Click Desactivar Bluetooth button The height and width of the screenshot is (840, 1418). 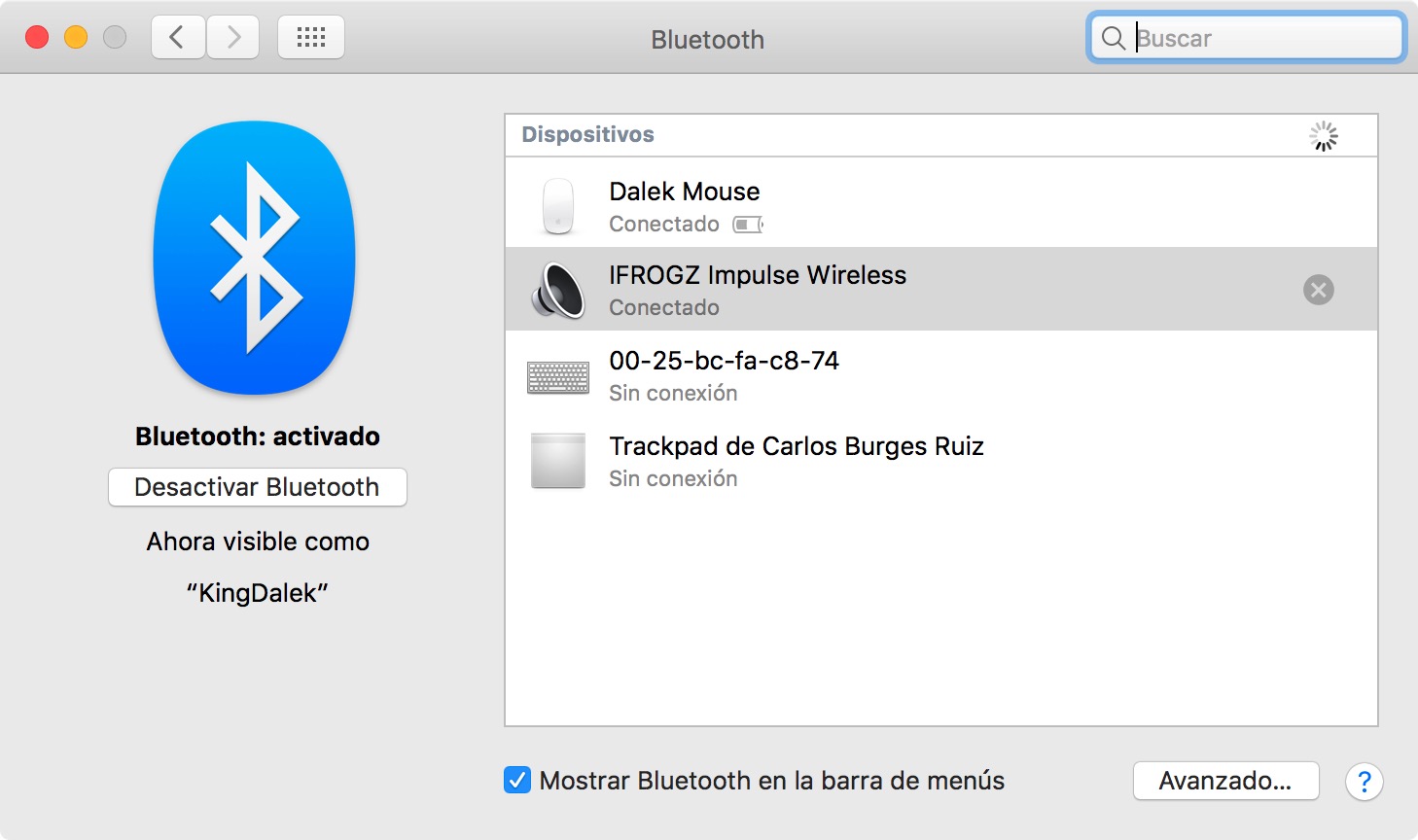(258, 487)
